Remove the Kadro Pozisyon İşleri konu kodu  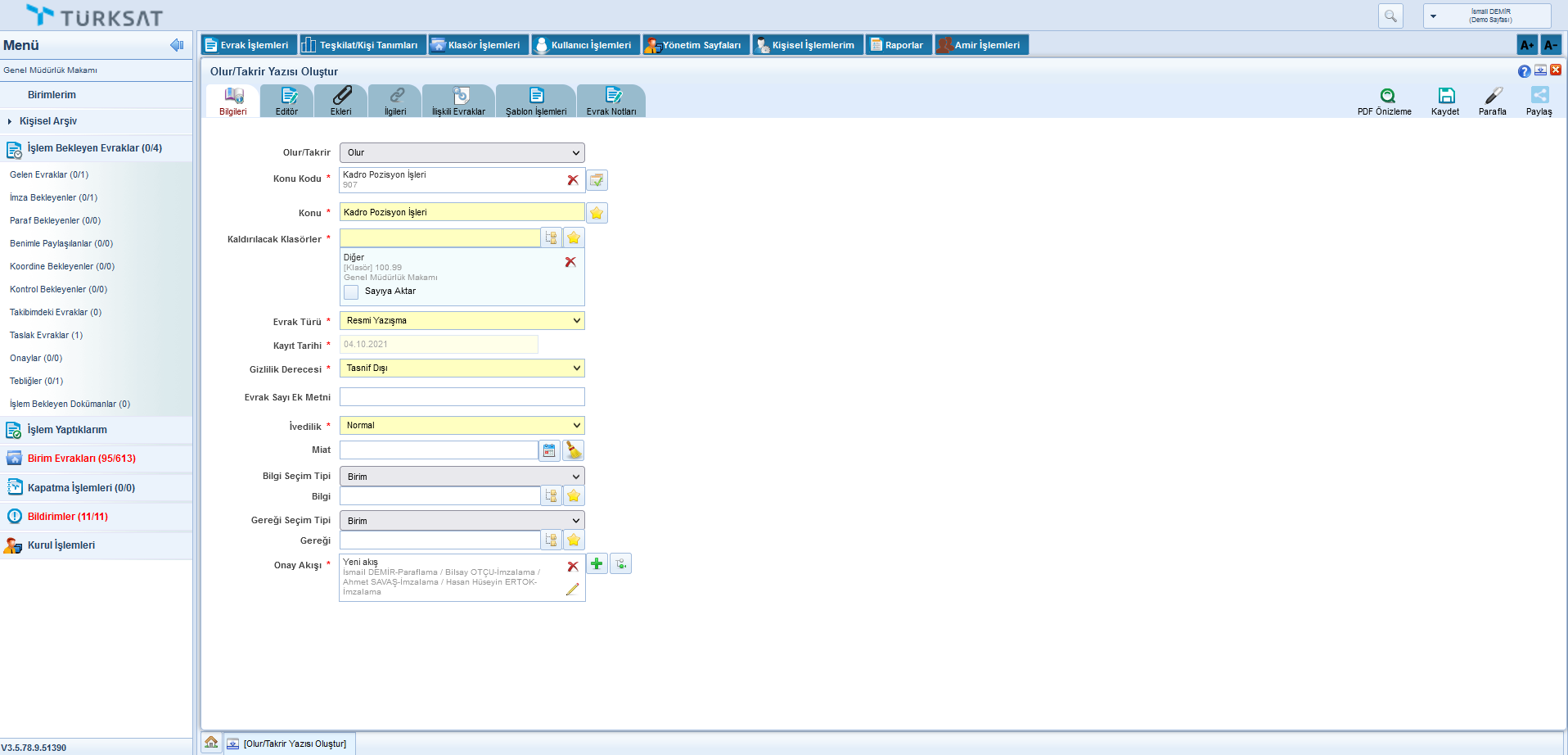click(573, 180)
